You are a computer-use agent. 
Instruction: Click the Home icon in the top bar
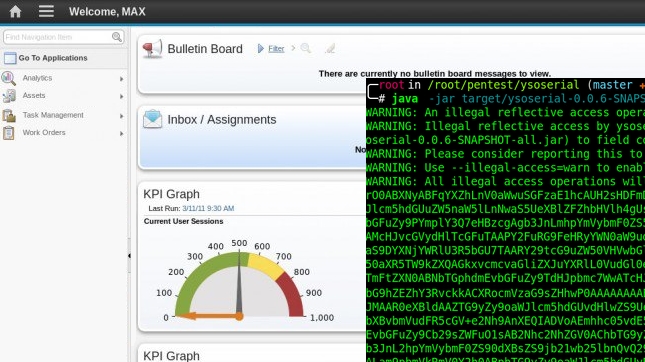(15, 11)
